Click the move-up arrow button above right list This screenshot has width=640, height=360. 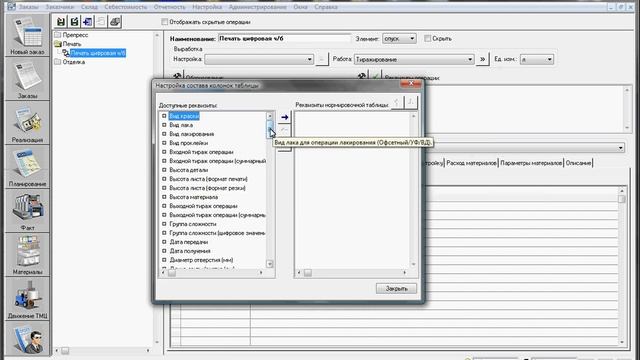(x=397, y=102)
